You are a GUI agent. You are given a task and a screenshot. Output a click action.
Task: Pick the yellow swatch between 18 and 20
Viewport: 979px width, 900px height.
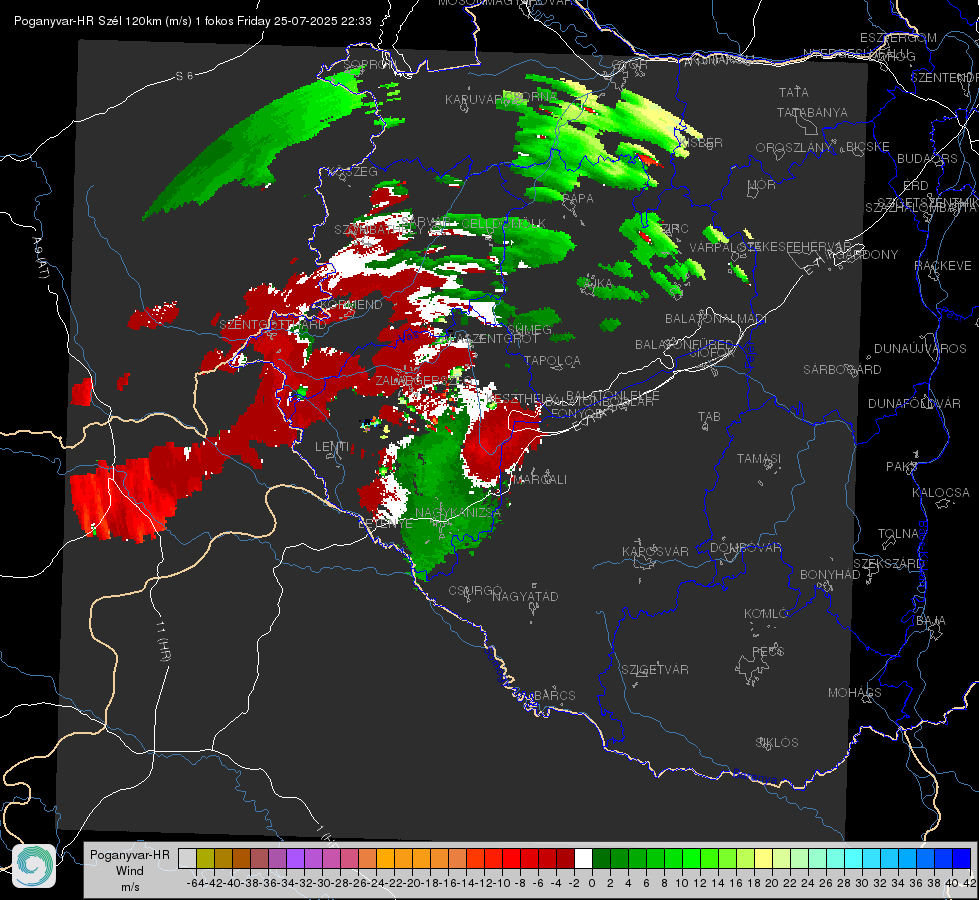tap(764, 858)
